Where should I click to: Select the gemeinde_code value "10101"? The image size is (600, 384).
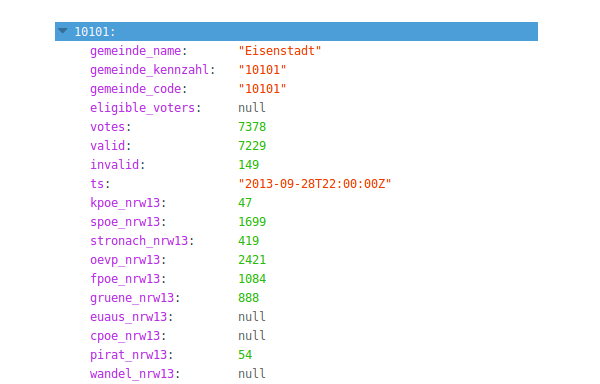(x=262, y=89)
